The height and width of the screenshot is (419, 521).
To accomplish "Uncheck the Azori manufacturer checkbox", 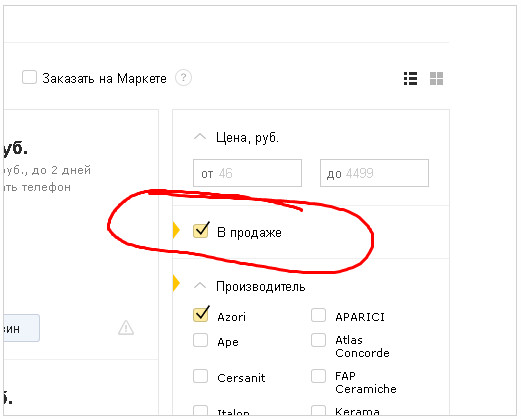I will click(201, 314).
